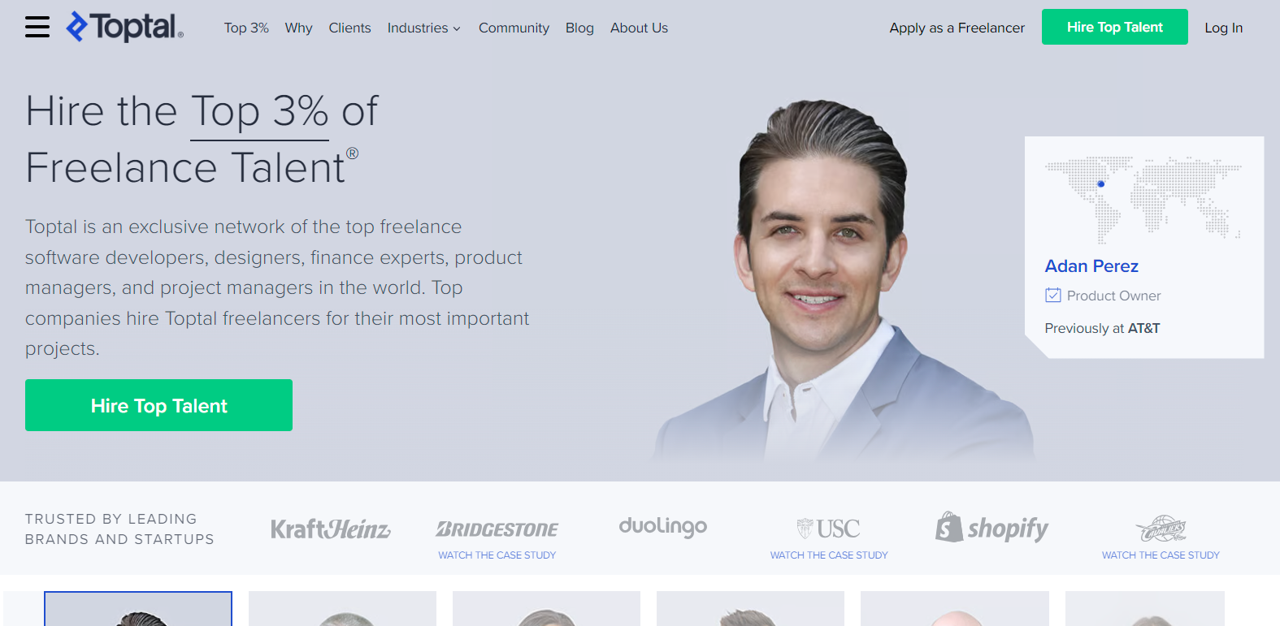Open the Clients nav item
The image size is (1280, 626).
[350, 28]
